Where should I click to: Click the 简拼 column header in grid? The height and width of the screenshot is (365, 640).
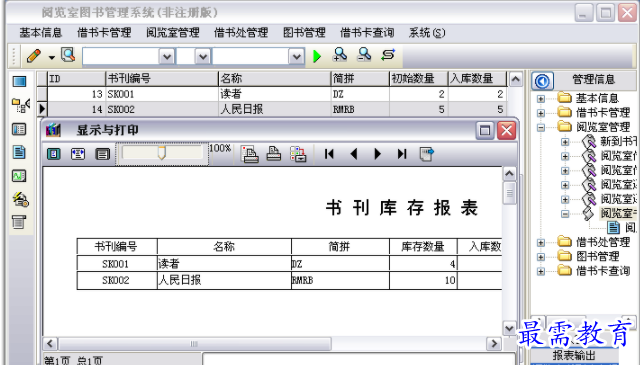tap(360, 78)
